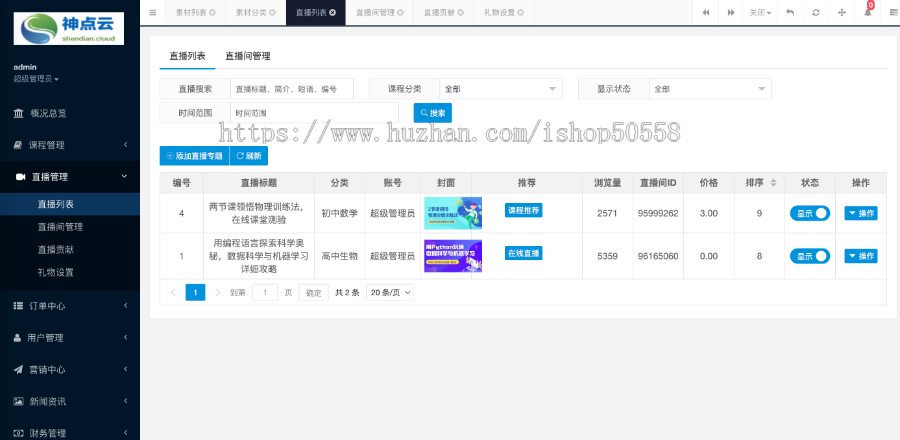Expand 用户管理 sidebar menu

(x=69, y=338)
